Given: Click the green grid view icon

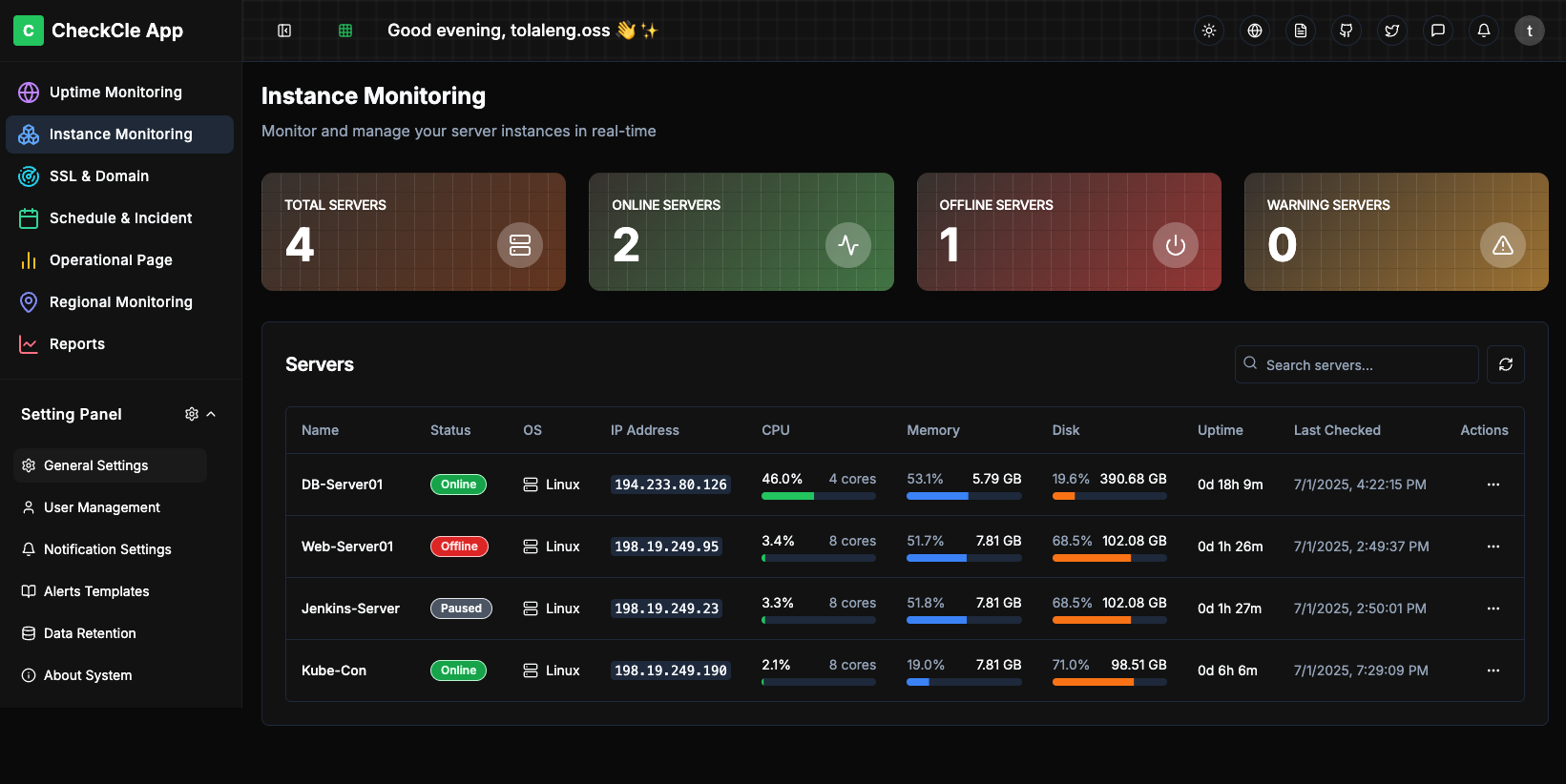Looking at the screenshot, I should pos(345,31).
